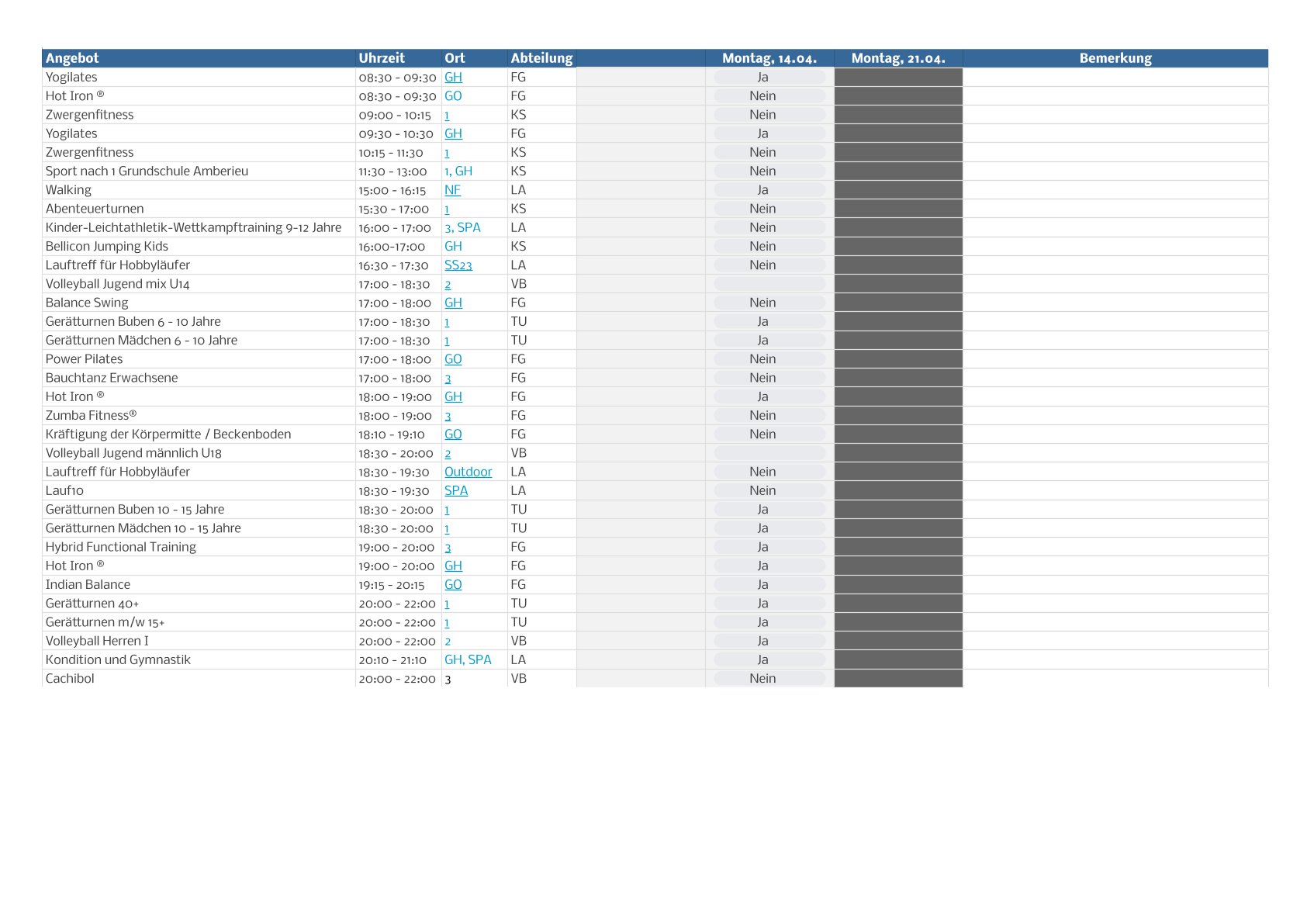Select the 'Gerätturnen m/w 15+' entry
1307x924 pixels.
(105, 622)
